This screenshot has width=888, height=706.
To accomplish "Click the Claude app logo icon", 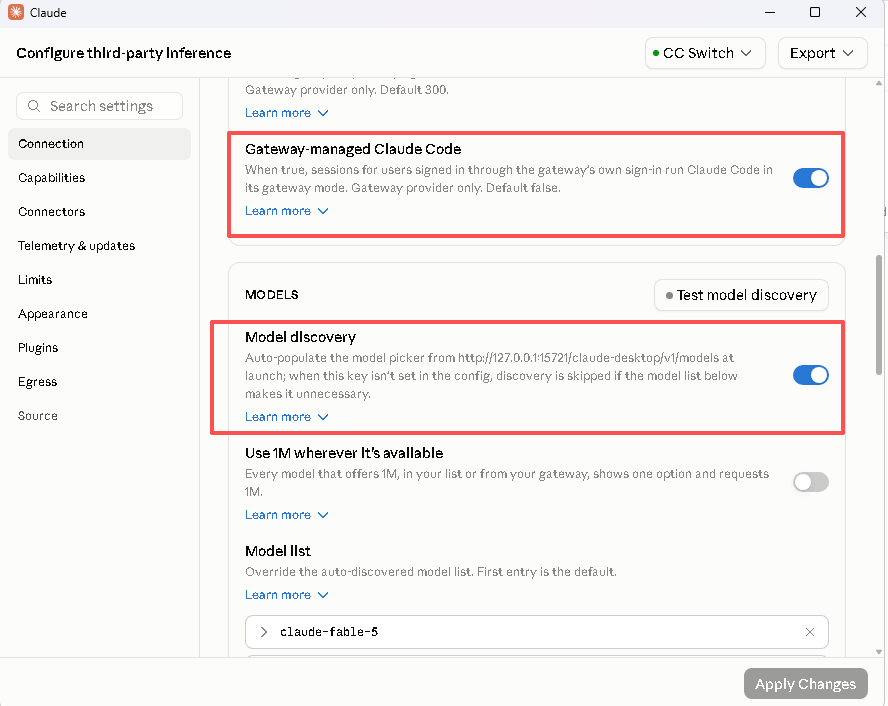I will [x=16, y=12].
